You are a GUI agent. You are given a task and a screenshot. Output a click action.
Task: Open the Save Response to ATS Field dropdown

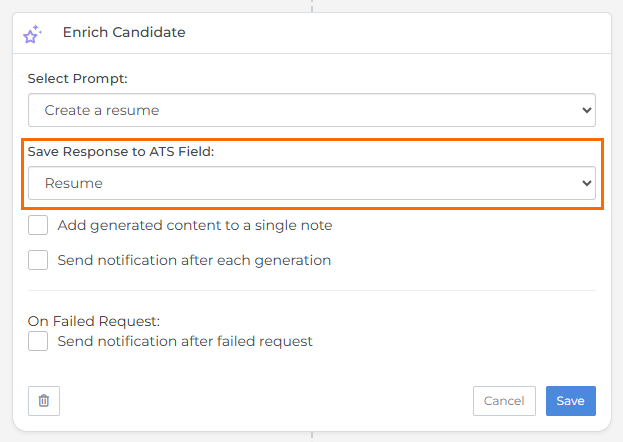pos(311,183)
